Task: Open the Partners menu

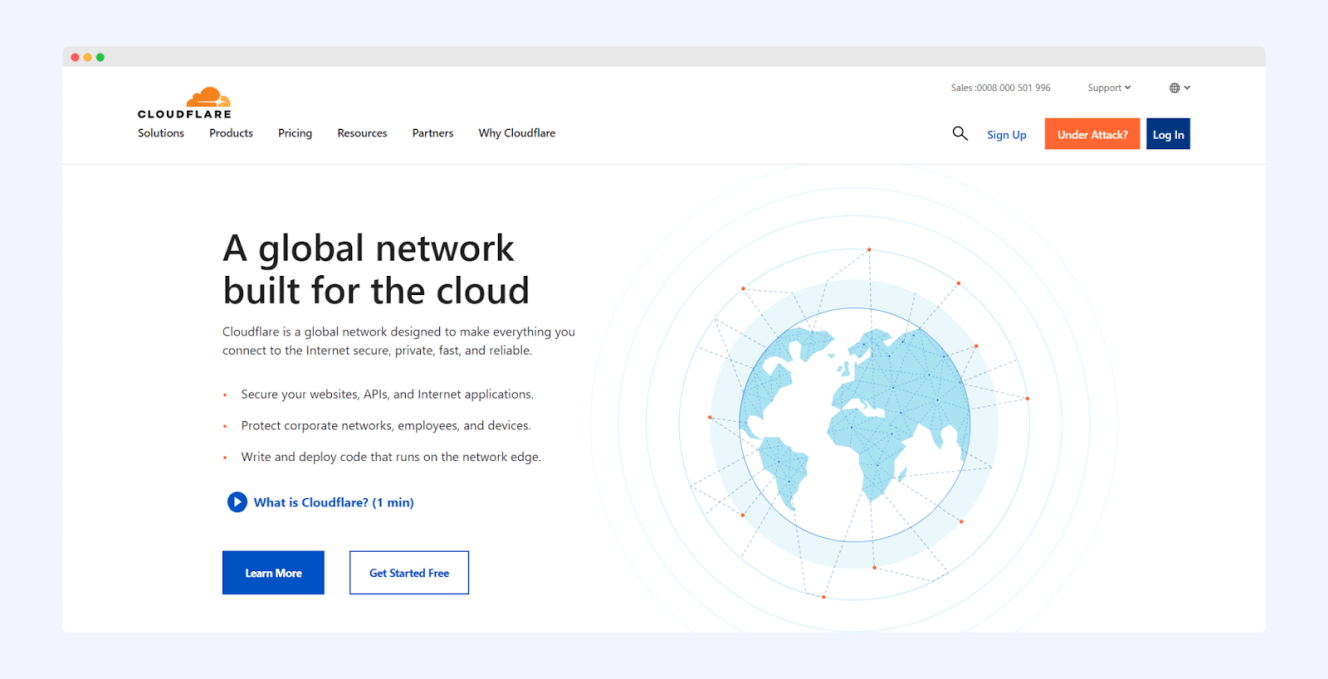Action: coord(433,133)
